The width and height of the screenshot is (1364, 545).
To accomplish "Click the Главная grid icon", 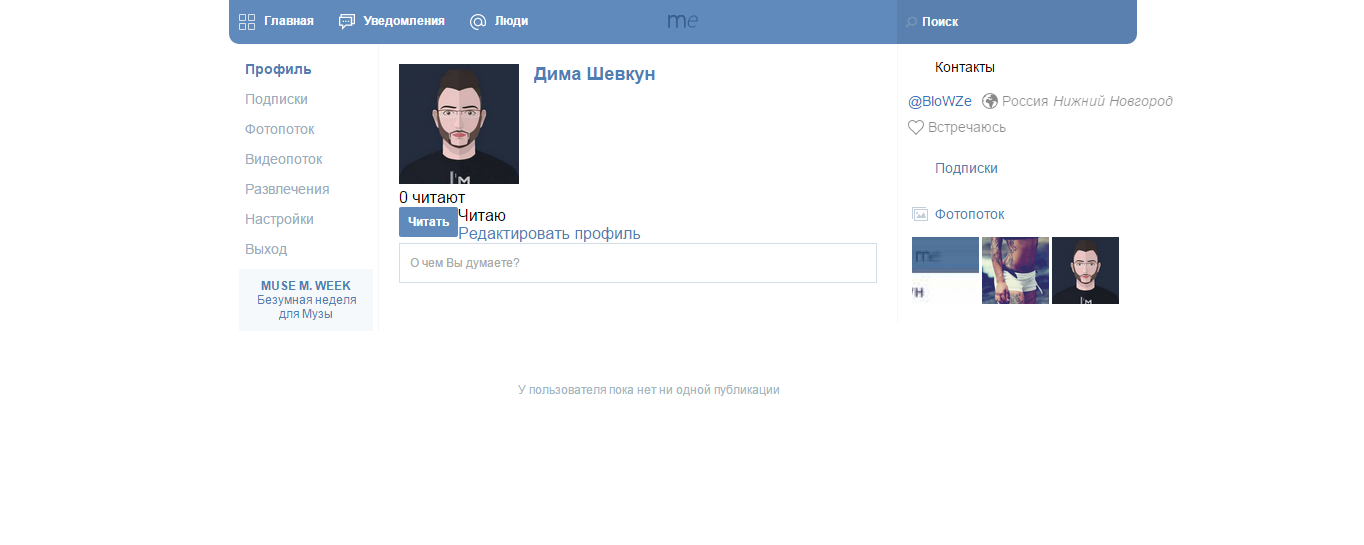I will (247, 21).
